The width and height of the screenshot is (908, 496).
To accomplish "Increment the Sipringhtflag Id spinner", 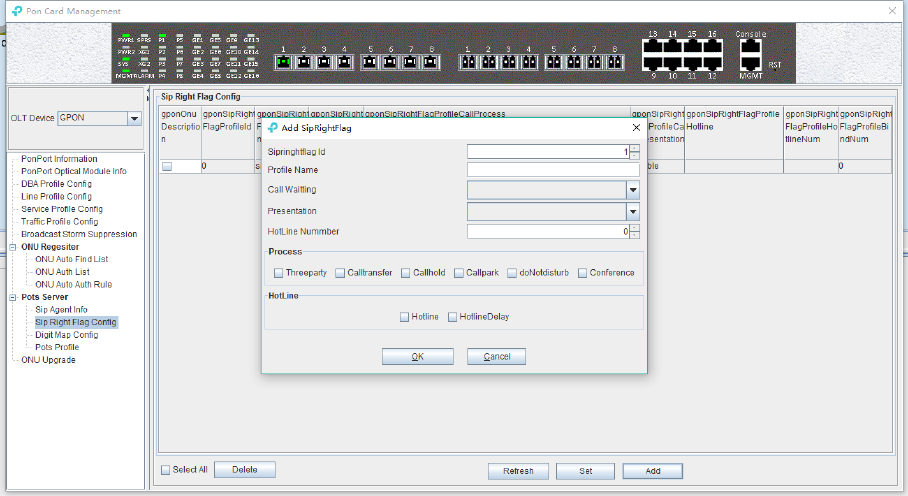I will [x=635, y=148].
